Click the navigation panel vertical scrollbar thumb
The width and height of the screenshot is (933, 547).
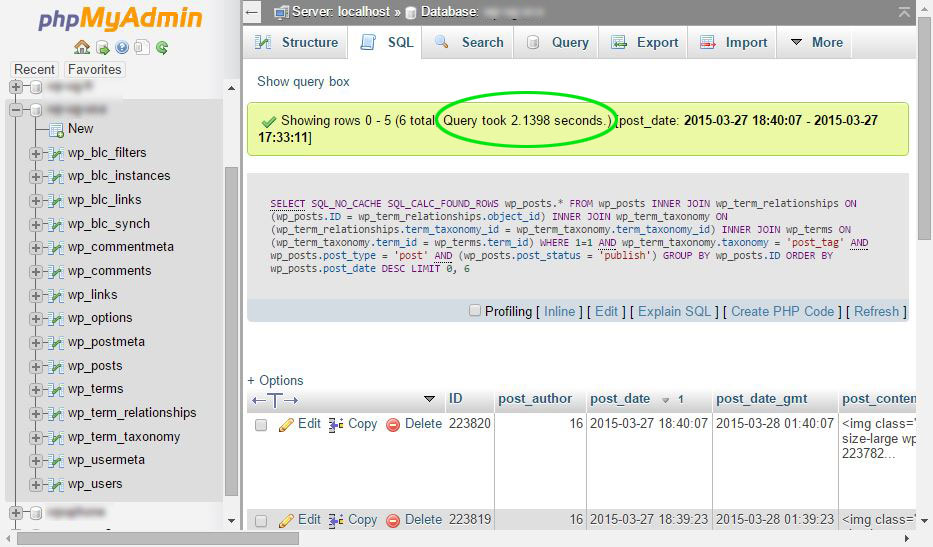coord(231,330)
